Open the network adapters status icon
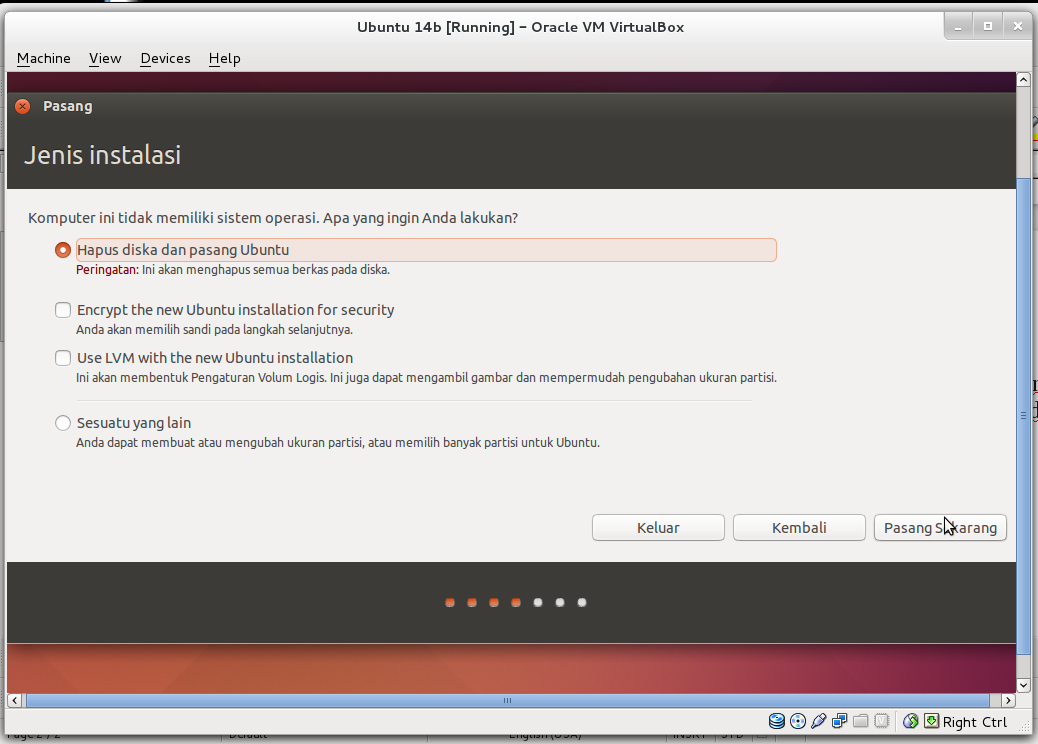Image resolution: width=1038 pixels, height=744 pixels. (840, 721)
